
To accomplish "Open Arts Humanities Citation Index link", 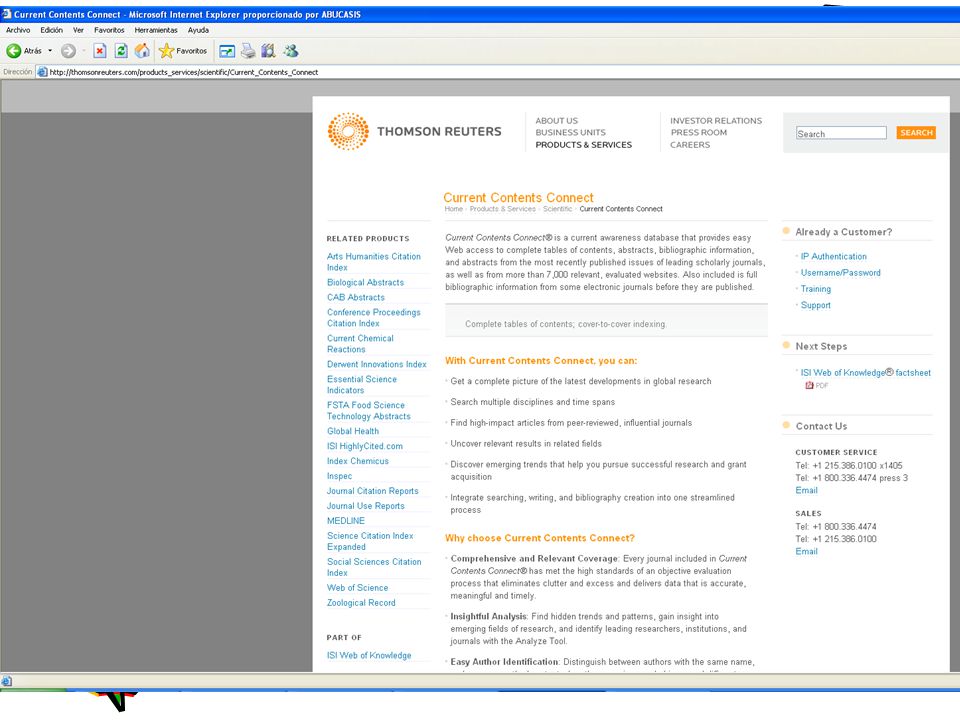I will (373, 262).
